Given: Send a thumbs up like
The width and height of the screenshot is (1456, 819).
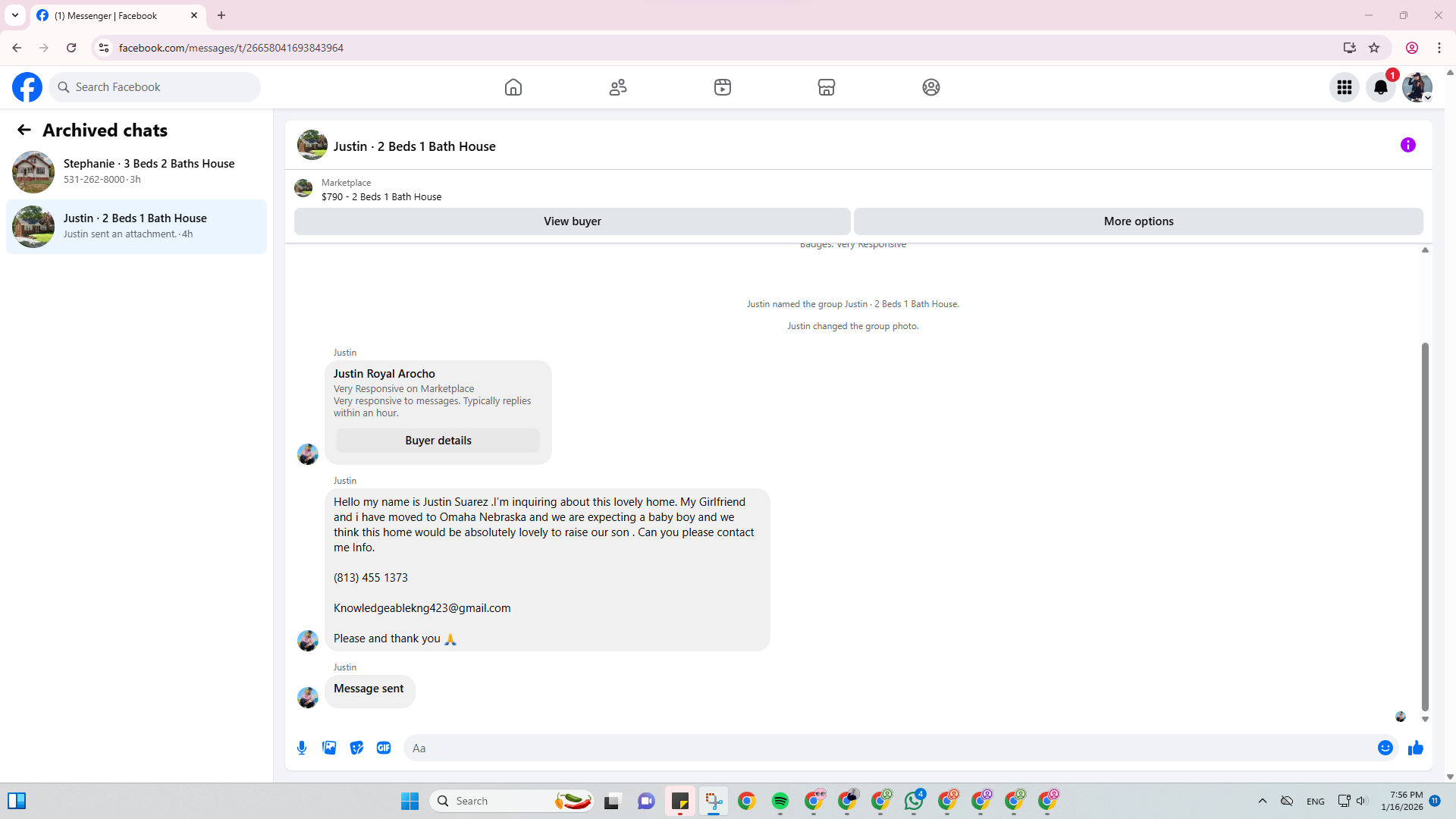Looking at the screenshot, I should tap(1415, 748).
